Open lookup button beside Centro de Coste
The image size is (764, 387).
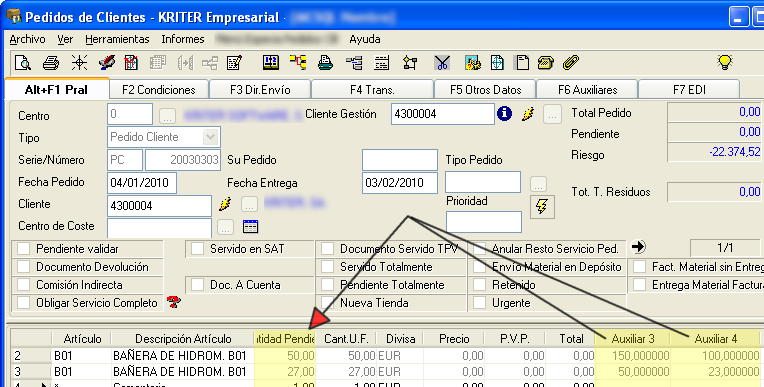click(x=226, y=227)
